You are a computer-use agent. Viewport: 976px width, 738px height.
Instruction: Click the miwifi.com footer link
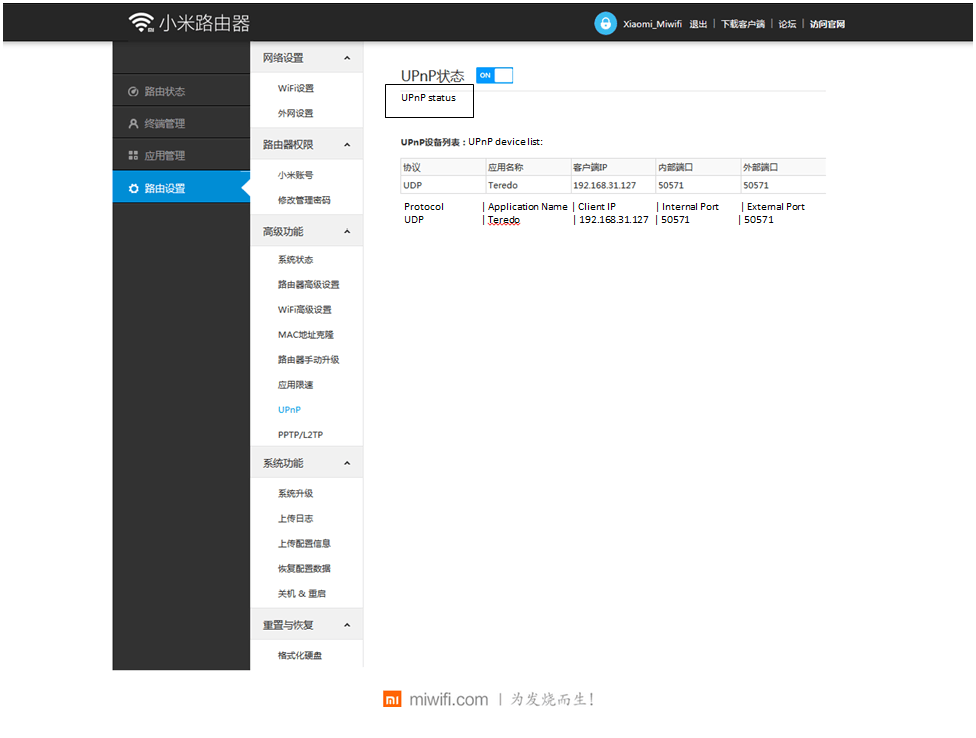(x=448, y=699)
